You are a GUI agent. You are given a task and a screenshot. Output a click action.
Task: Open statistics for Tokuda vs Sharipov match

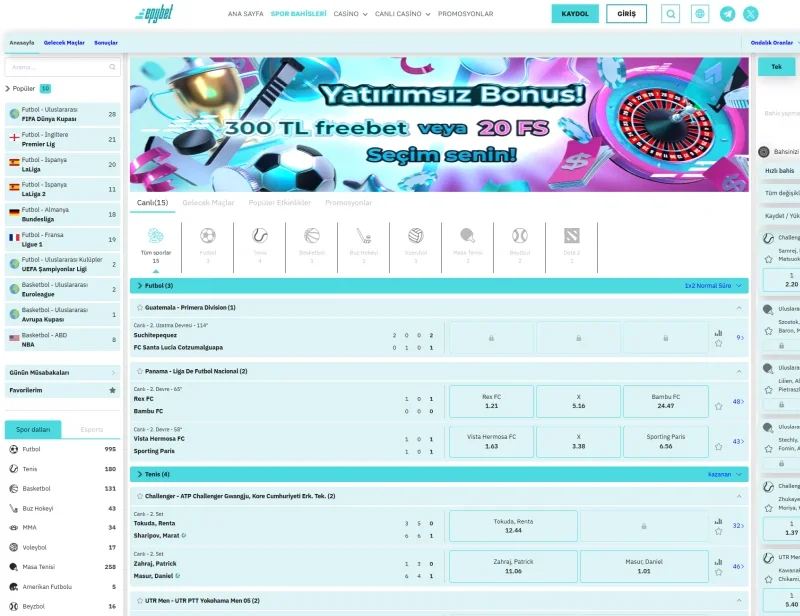pos(718,521)
